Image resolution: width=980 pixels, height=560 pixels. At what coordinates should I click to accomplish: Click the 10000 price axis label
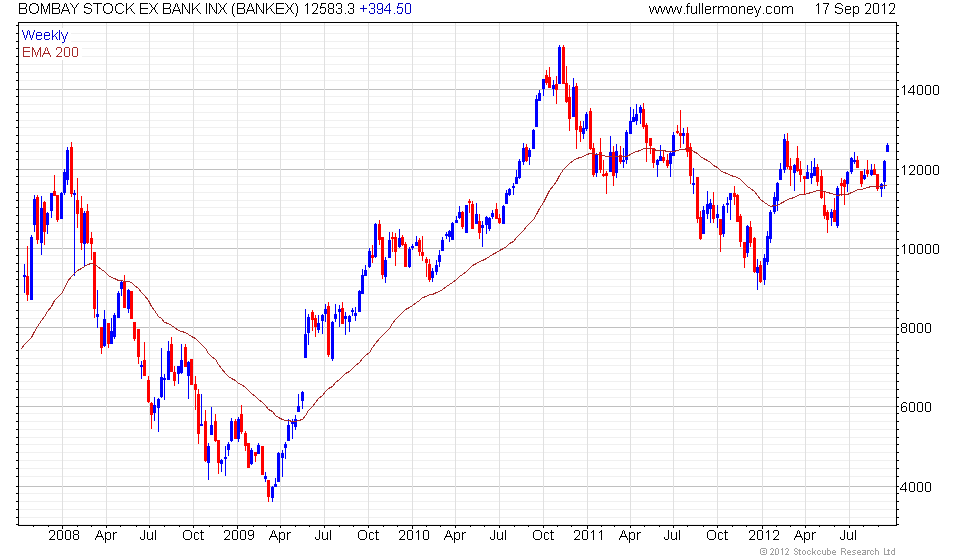(x=920, y=249)
